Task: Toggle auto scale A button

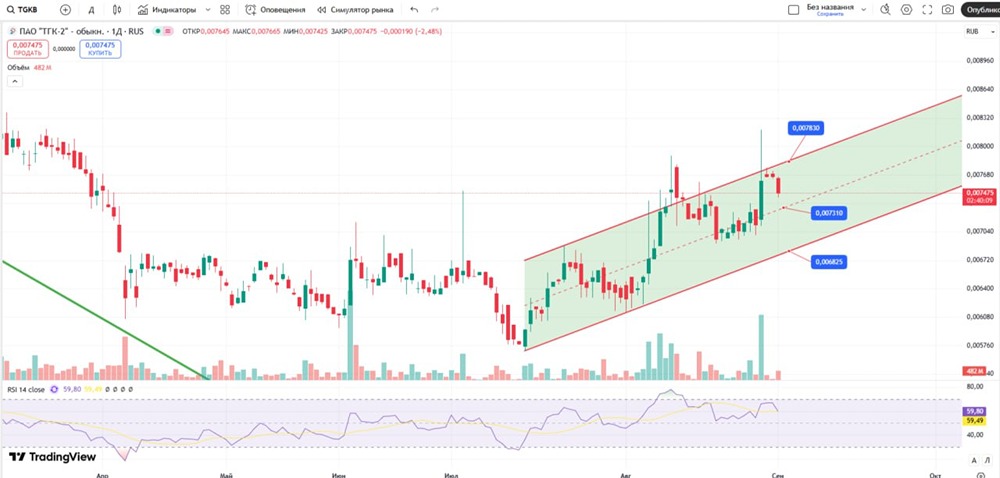Action: tap(974, 461)
